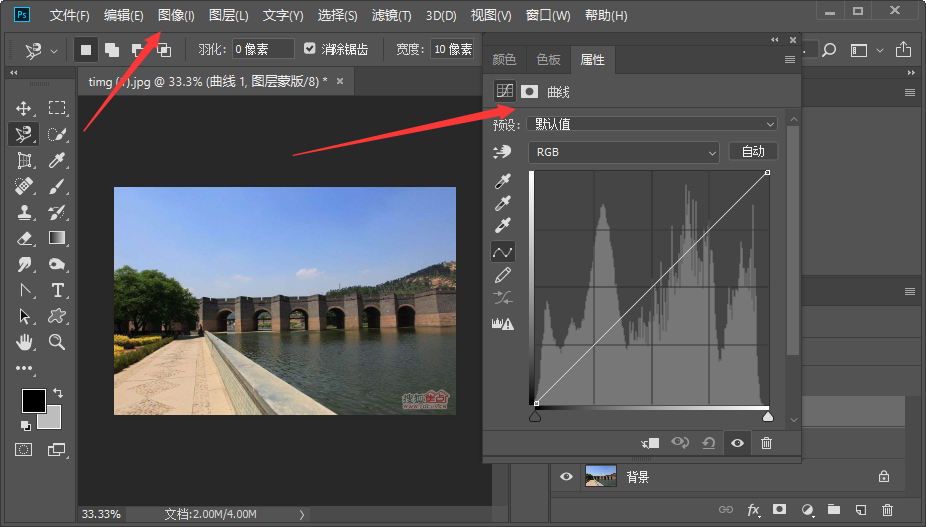Click white point input slider under curve
The image size is (926, 527).
[768, 417]
